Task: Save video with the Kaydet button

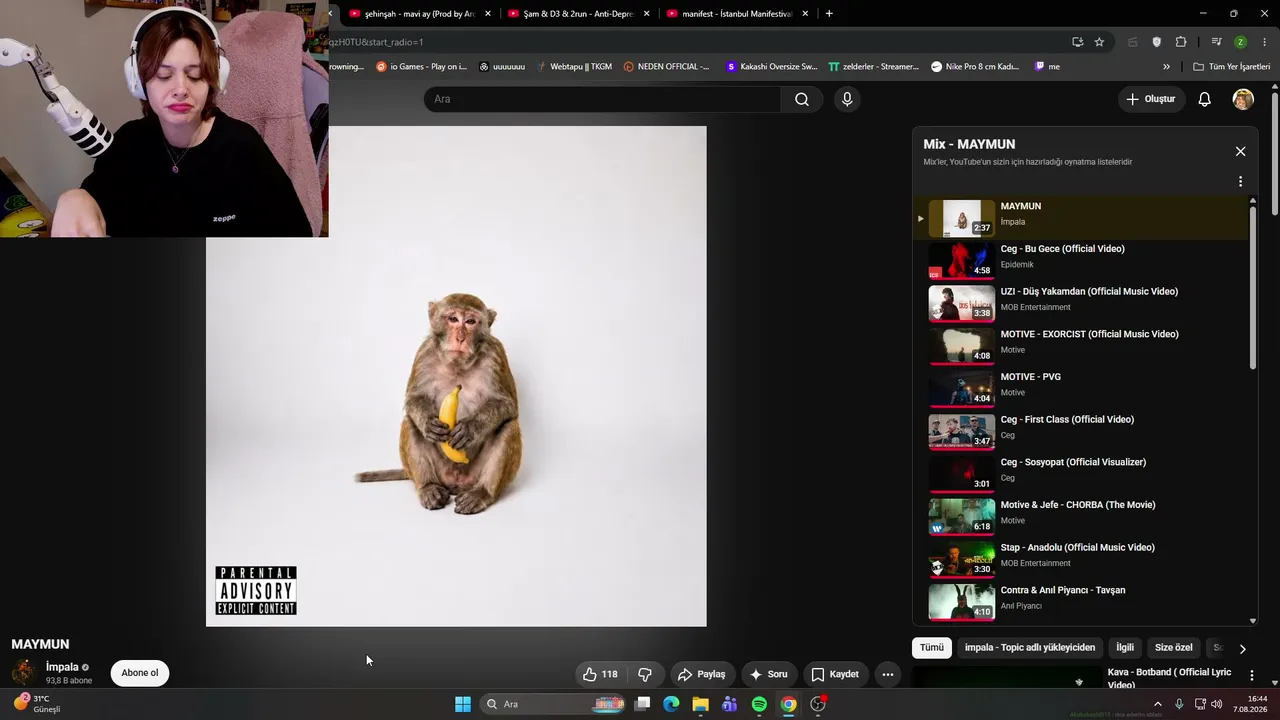Action: [835, 674]
